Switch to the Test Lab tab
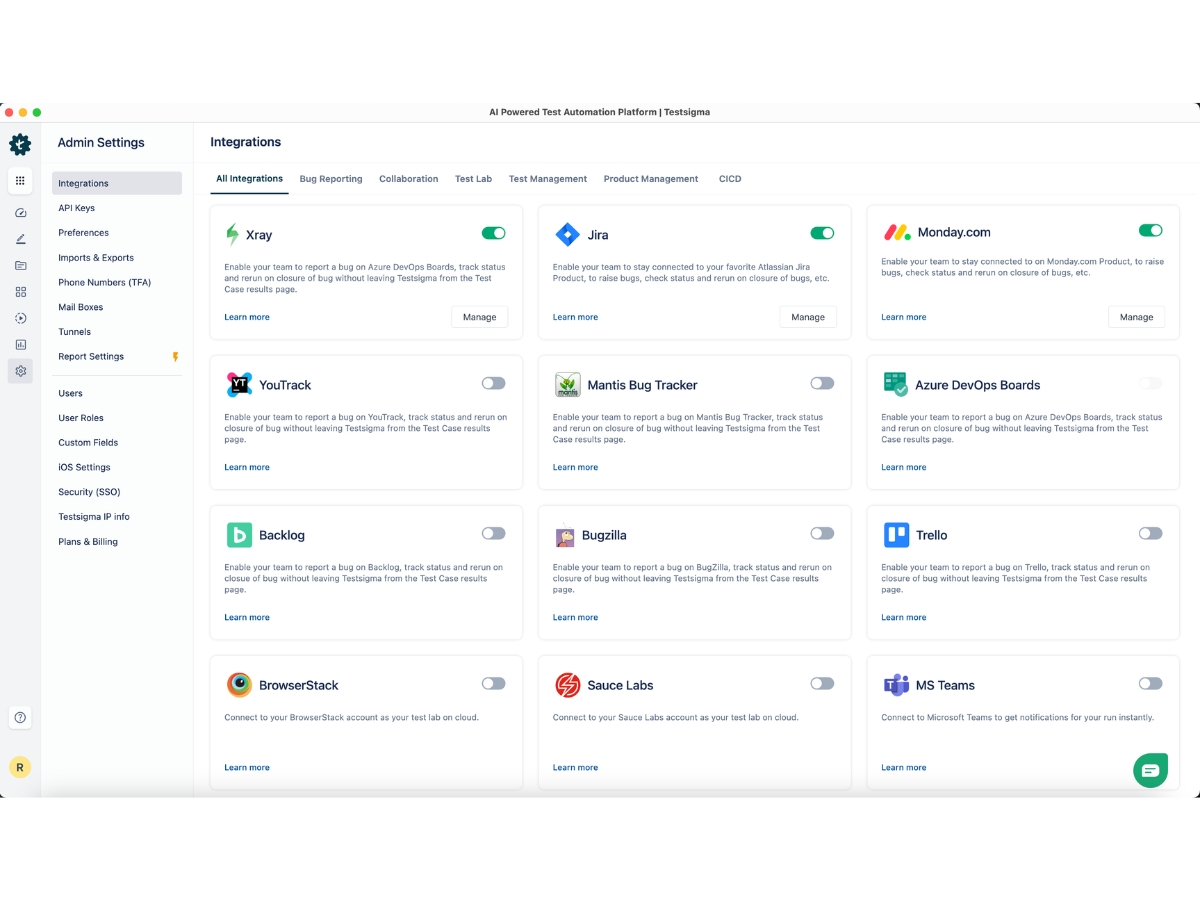 point(474,179)
